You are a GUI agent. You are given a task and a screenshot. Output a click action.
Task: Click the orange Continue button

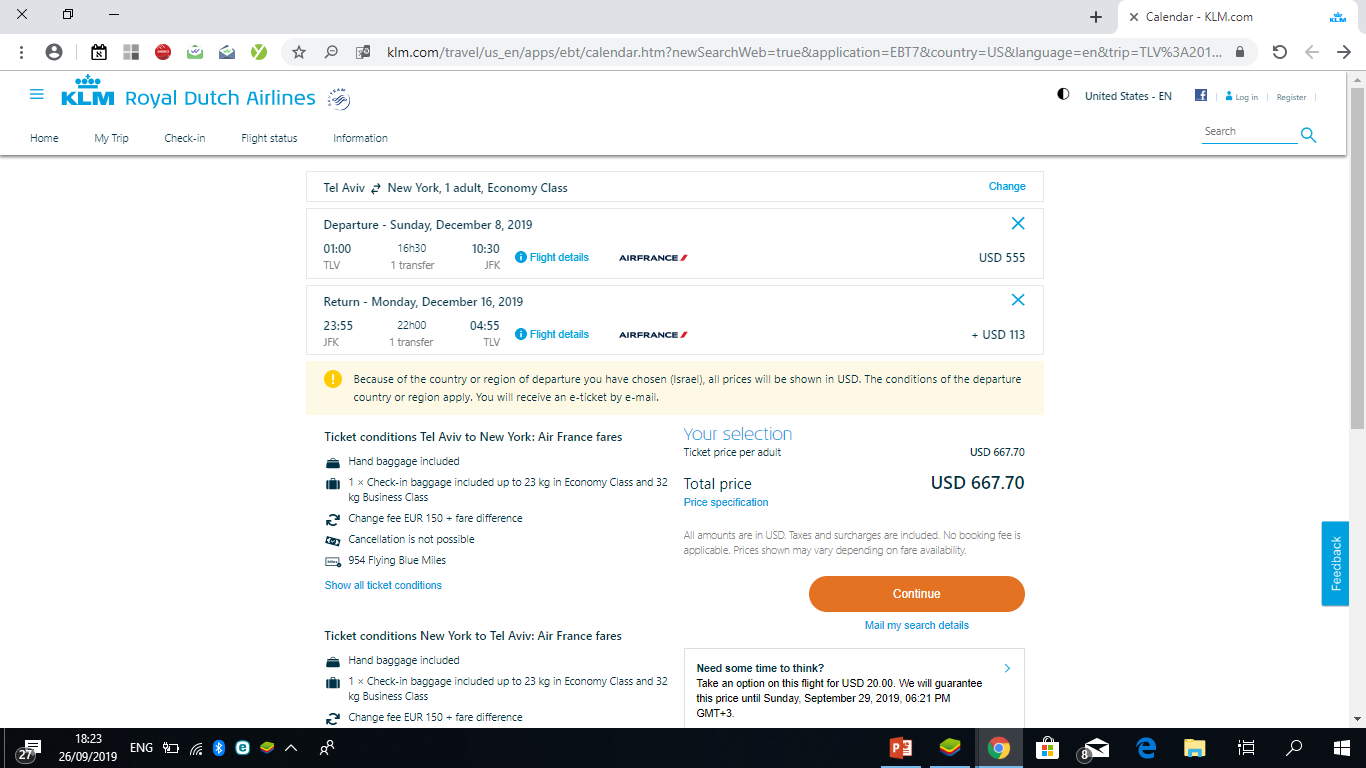point(917,593)
